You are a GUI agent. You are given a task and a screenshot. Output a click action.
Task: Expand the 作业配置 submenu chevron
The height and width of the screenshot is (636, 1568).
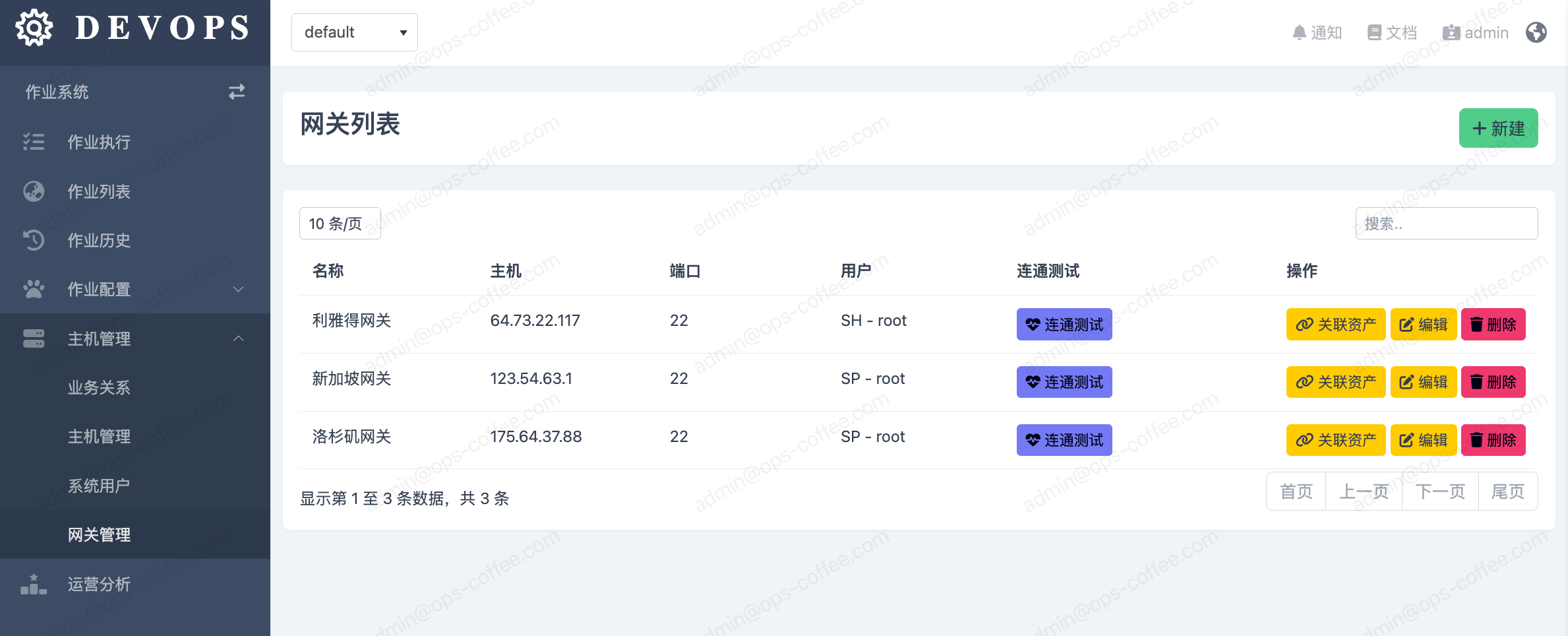pyautogui.click(x=239, y=289)
